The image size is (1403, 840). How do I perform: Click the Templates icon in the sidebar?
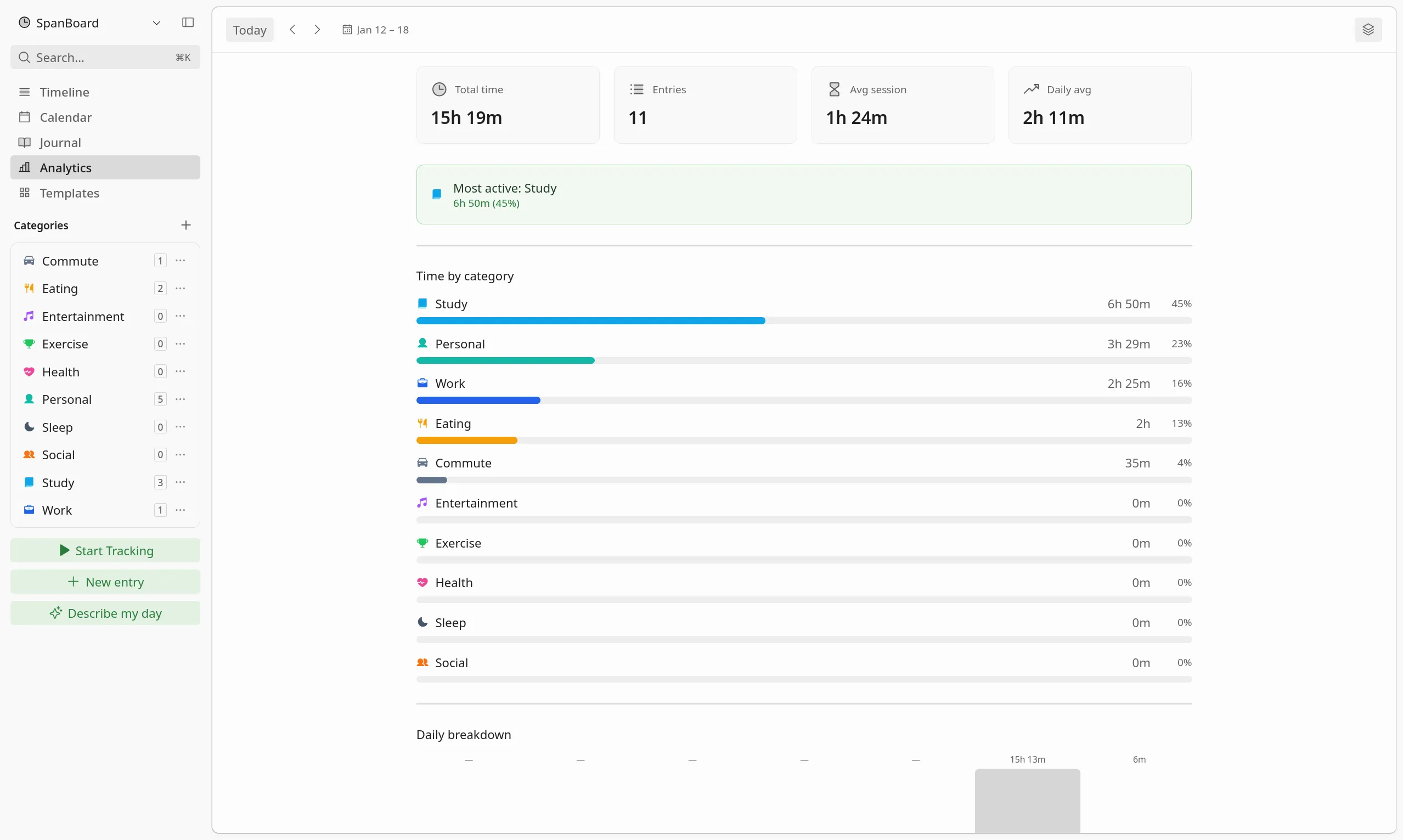[25, 193]
